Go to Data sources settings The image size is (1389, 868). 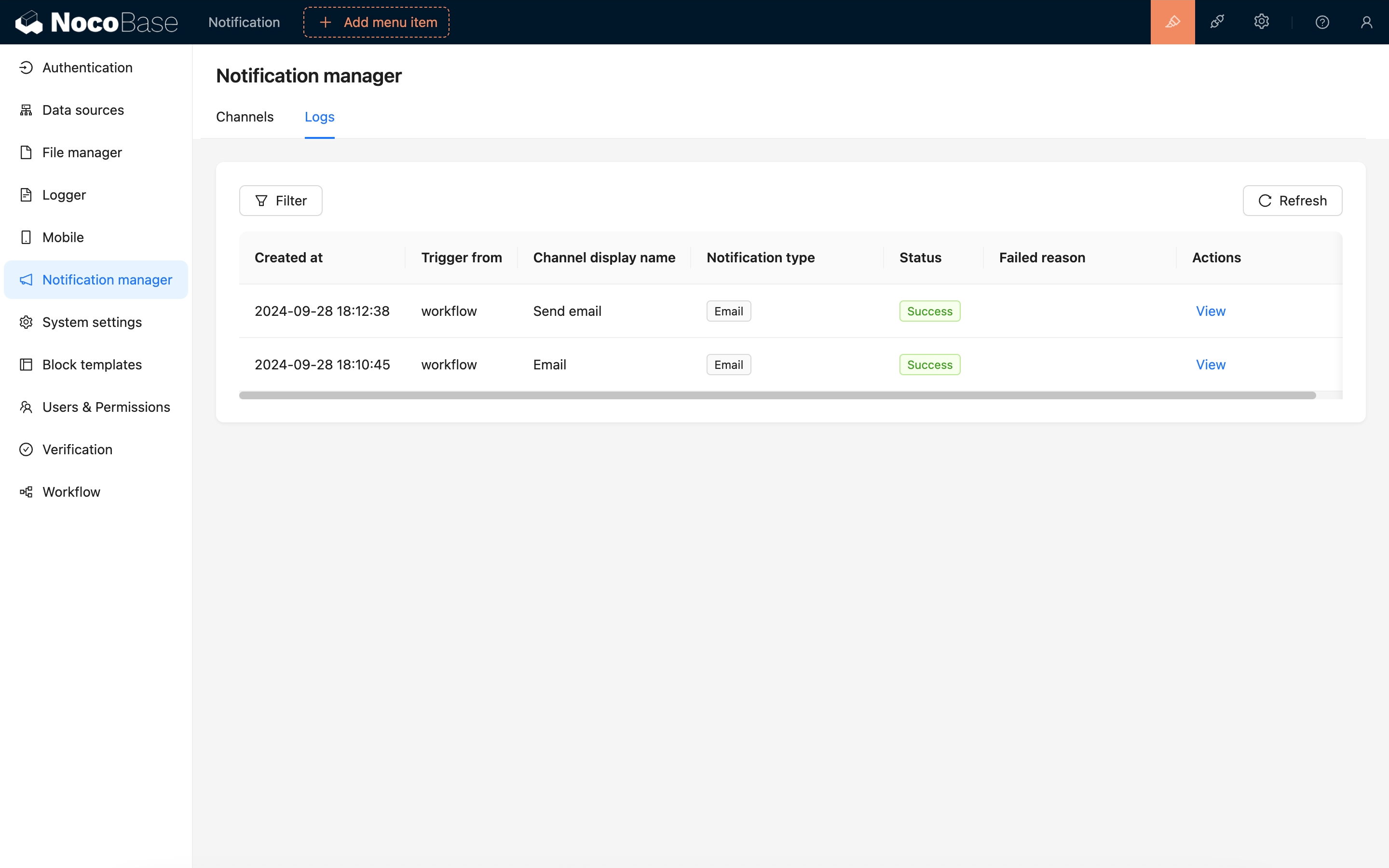82,110
